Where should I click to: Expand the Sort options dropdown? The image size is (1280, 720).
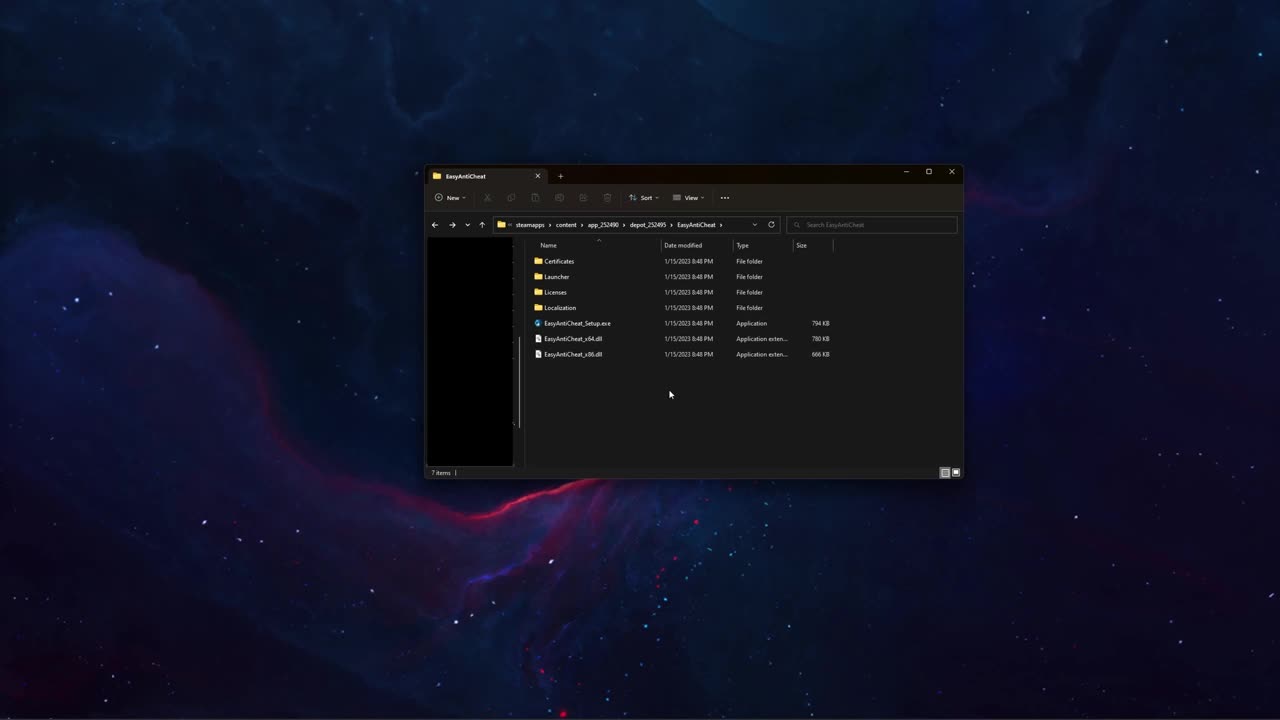(644, 198)
